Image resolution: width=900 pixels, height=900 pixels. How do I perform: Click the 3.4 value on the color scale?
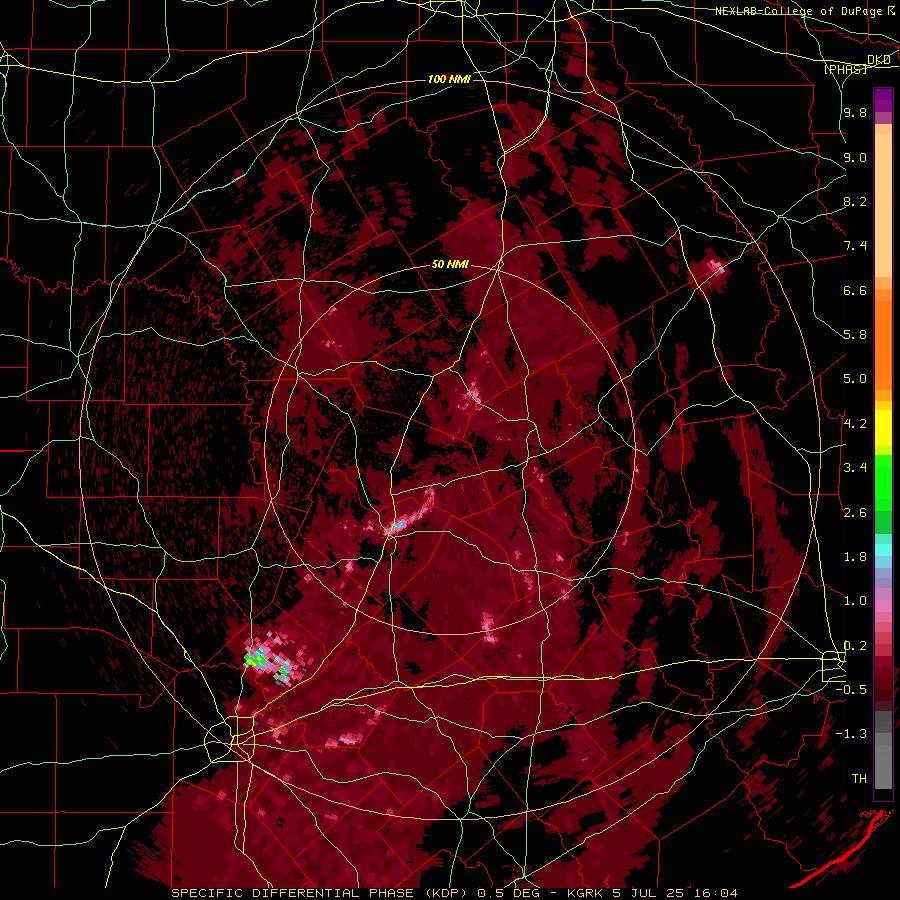point(855,468)
